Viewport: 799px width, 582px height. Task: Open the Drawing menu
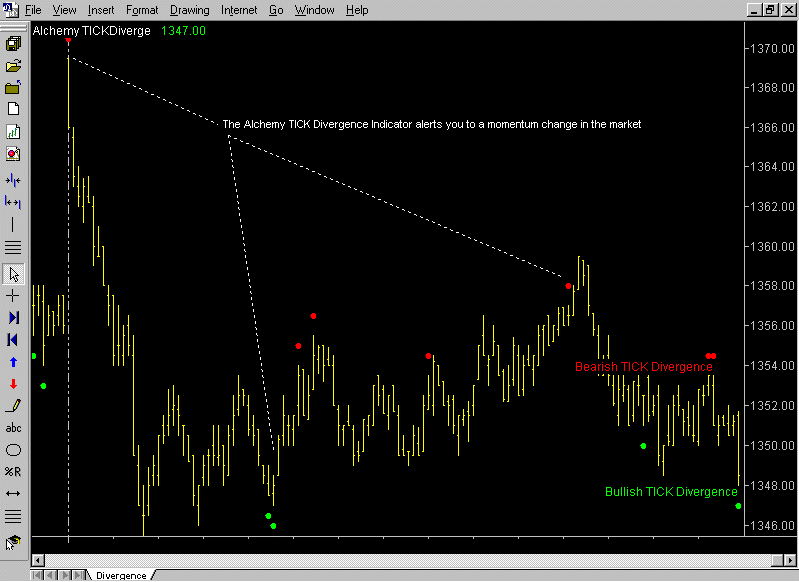190,10
